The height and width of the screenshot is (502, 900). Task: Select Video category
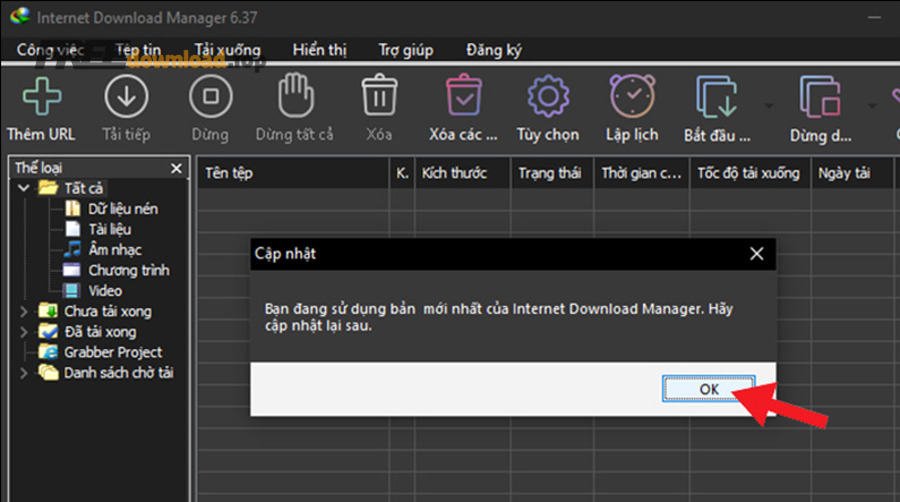pyautogui.click(x=105, y=291)
